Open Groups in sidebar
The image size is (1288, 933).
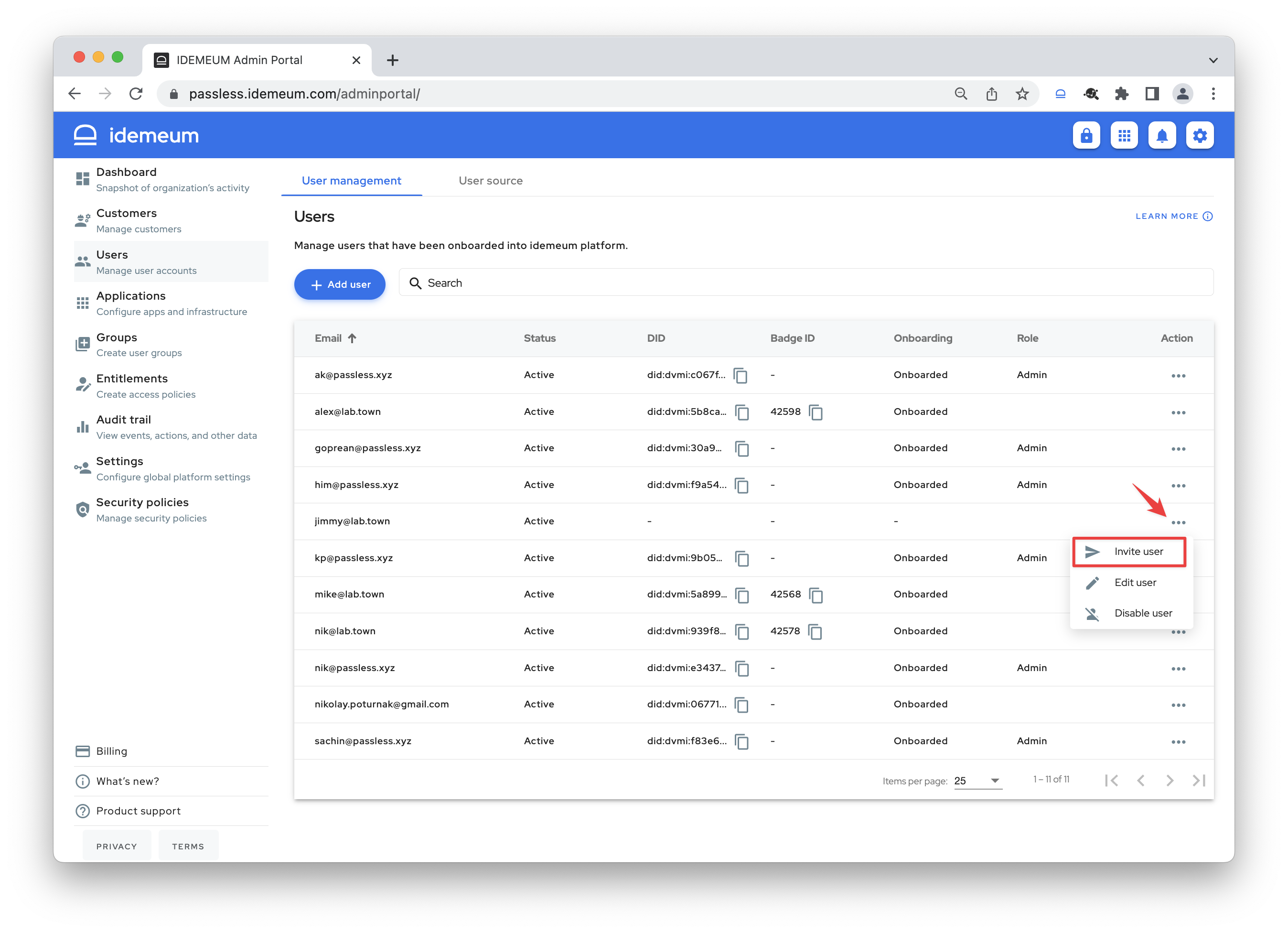(x=171, y=345)
